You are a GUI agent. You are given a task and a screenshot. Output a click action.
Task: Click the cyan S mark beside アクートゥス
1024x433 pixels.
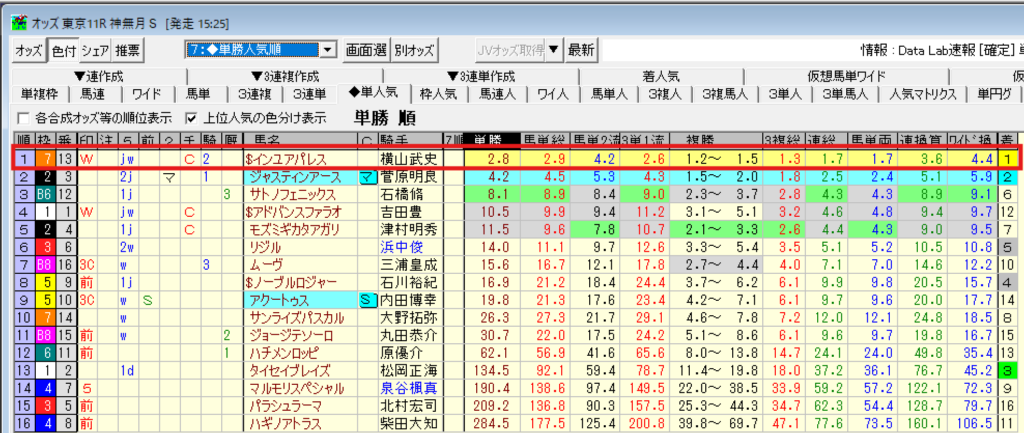pyautogui.click(x=366, y=300)
